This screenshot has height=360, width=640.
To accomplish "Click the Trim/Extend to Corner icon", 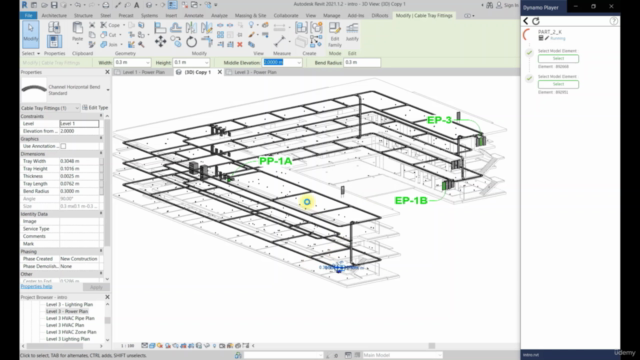I will 207,41.
